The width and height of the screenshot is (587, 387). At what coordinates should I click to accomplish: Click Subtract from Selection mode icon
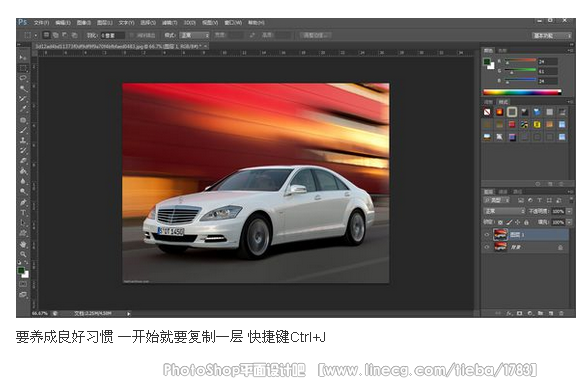(x=64, y=35)
